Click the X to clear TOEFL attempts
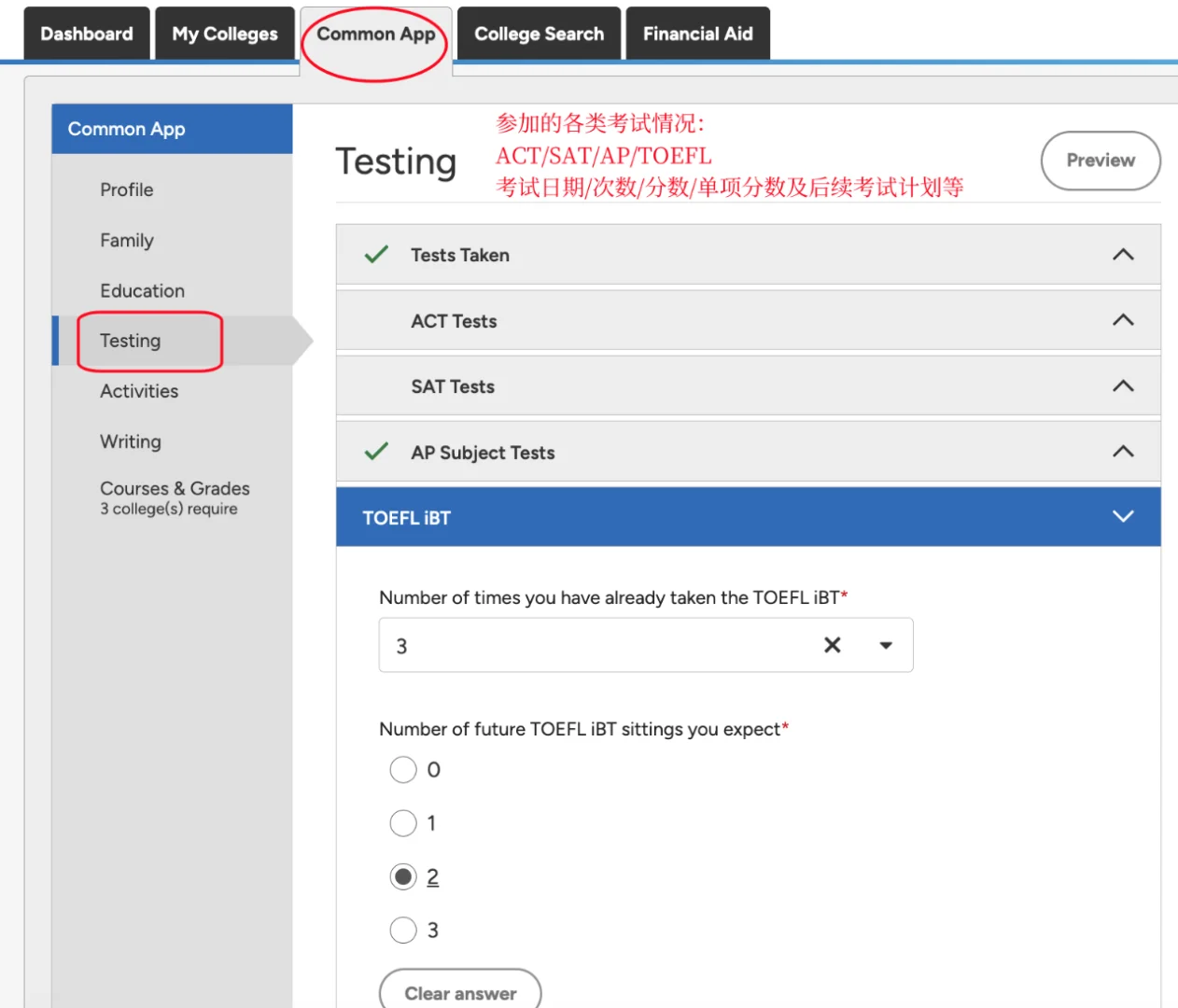The height and width of the screenshot is (1008, 1178). [831, 644]
